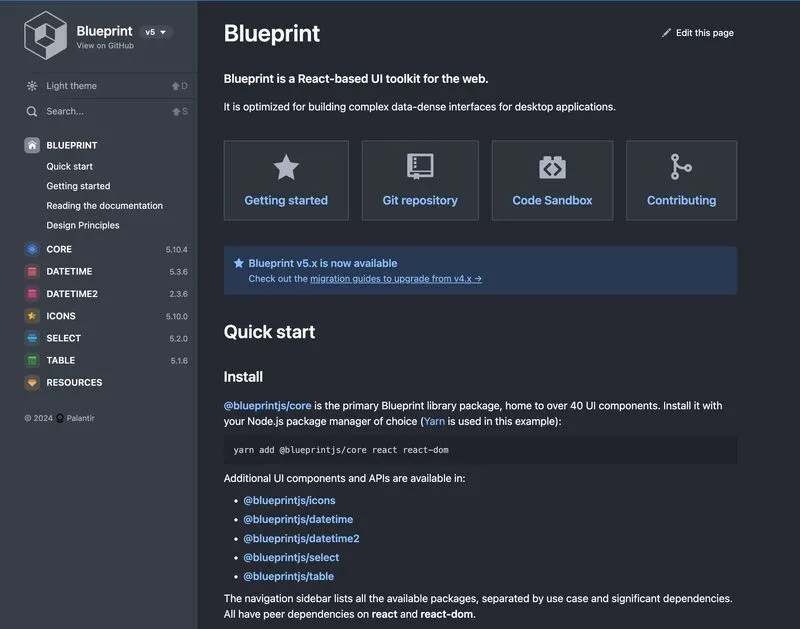Image resolution: width=800 pixels, height=629 pixels.
Task: Go to Reading the documentation
Action: (x=105, y=206)
